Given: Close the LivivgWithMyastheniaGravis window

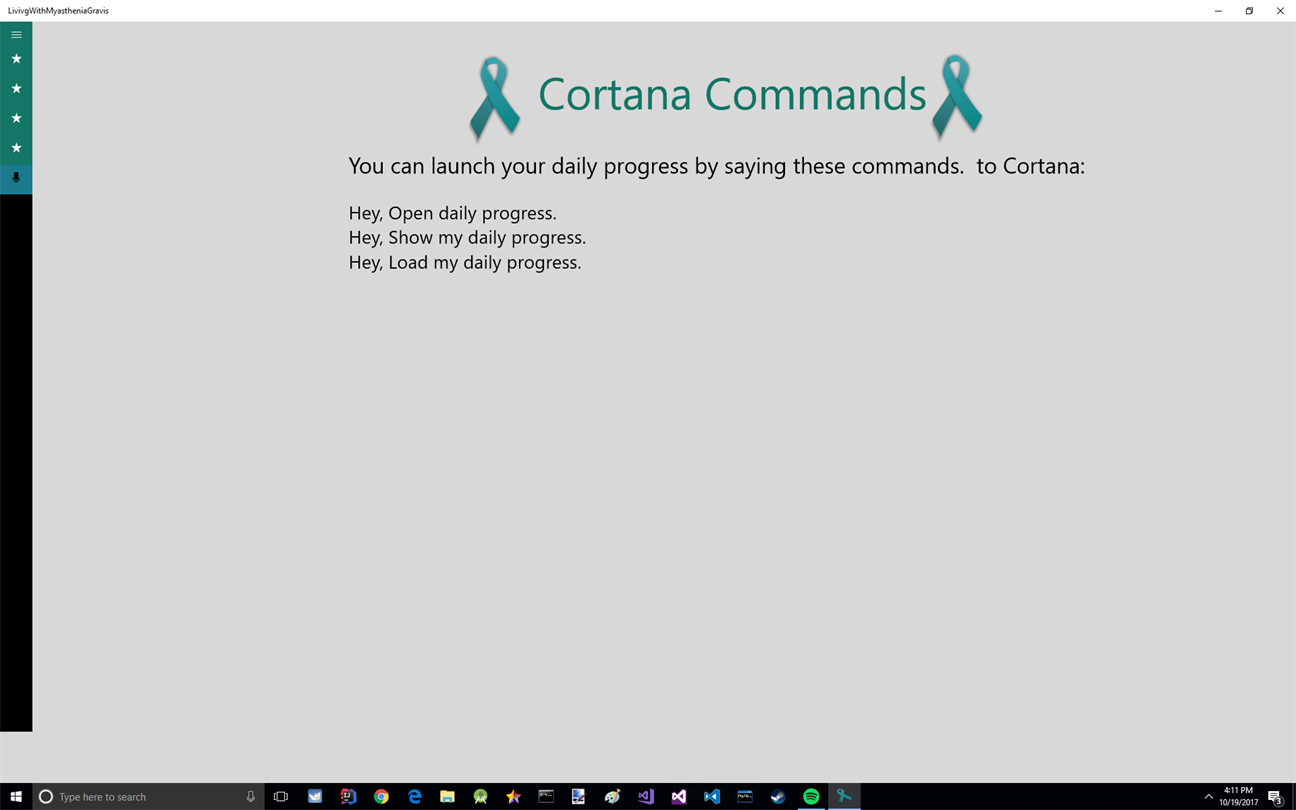Looking at the screenshot, I should (x=1280, y=11).
